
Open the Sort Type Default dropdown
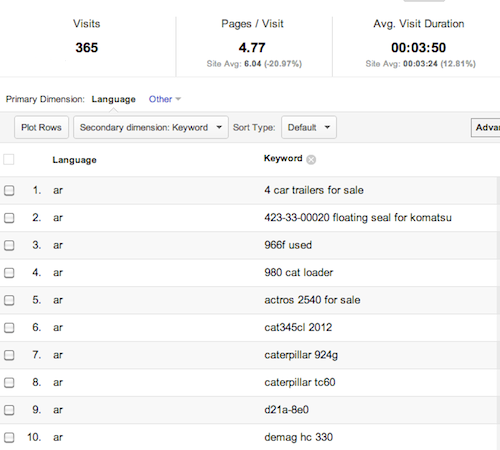(x=309, y=127)
